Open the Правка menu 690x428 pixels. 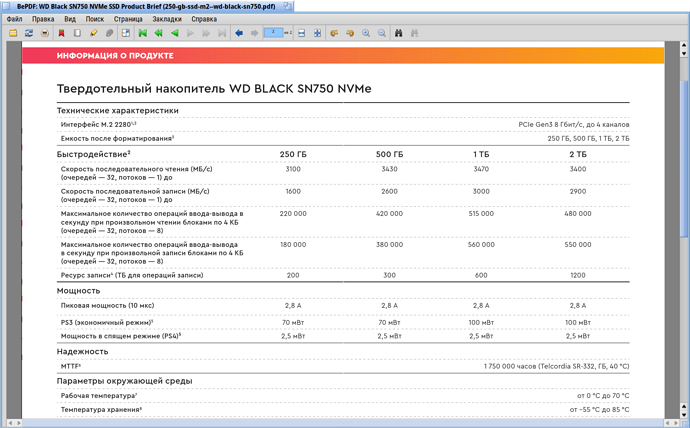(x=43, y=19)
